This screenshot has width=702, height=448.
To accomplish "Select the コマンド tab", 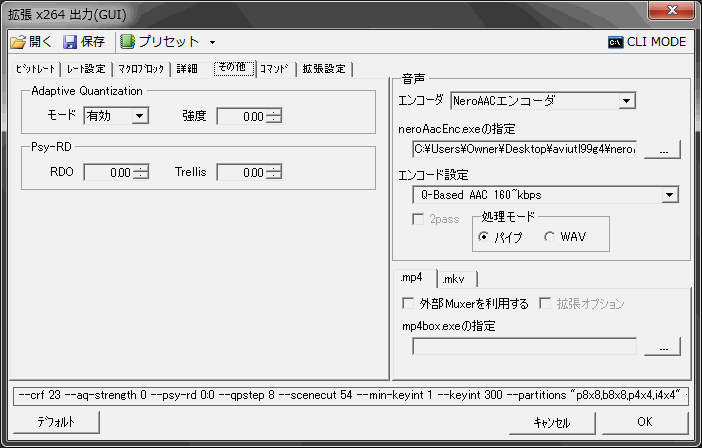I will (x=274, y=69).
